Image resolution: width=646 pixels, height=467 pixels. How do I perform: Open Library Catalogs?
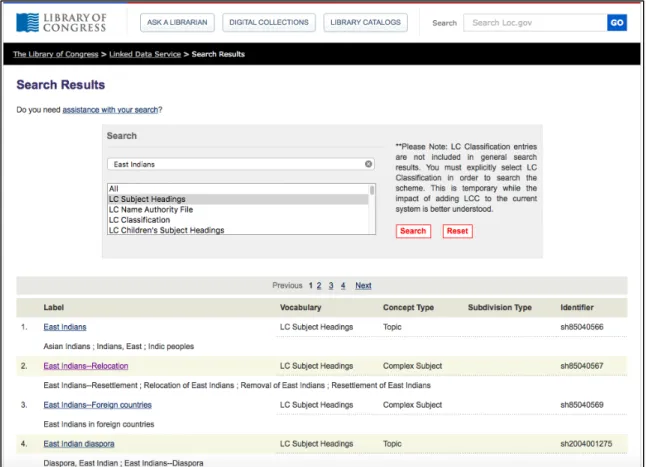365,22
